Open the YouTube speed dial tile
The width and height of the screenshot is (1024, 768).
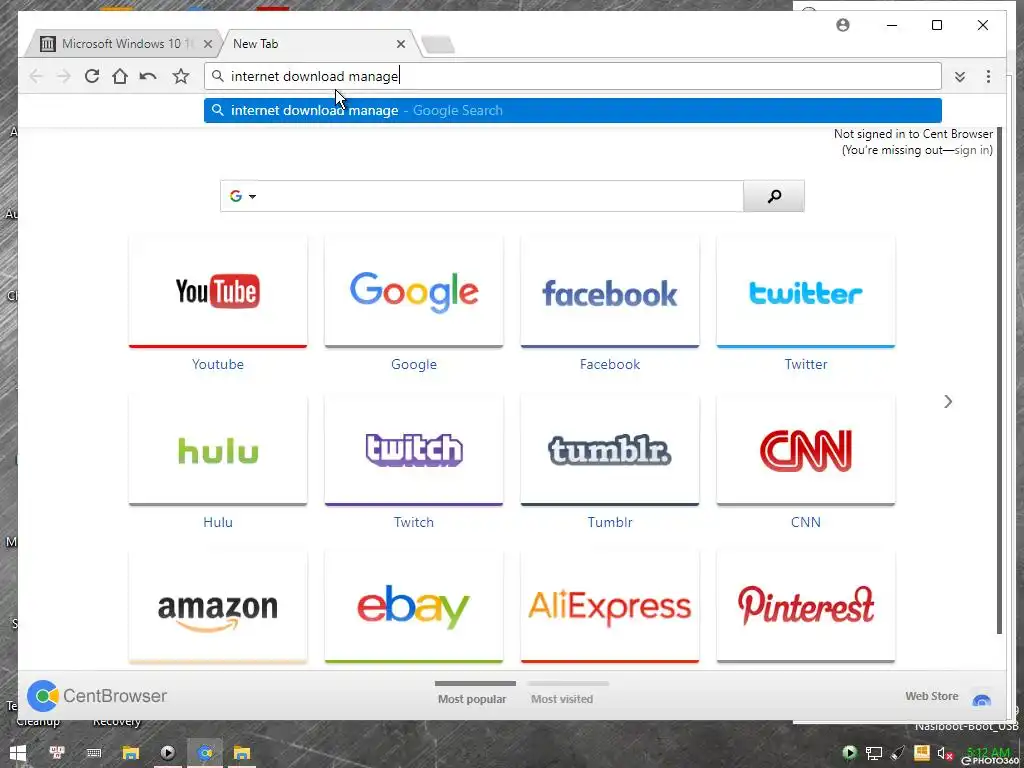(218, 291)
